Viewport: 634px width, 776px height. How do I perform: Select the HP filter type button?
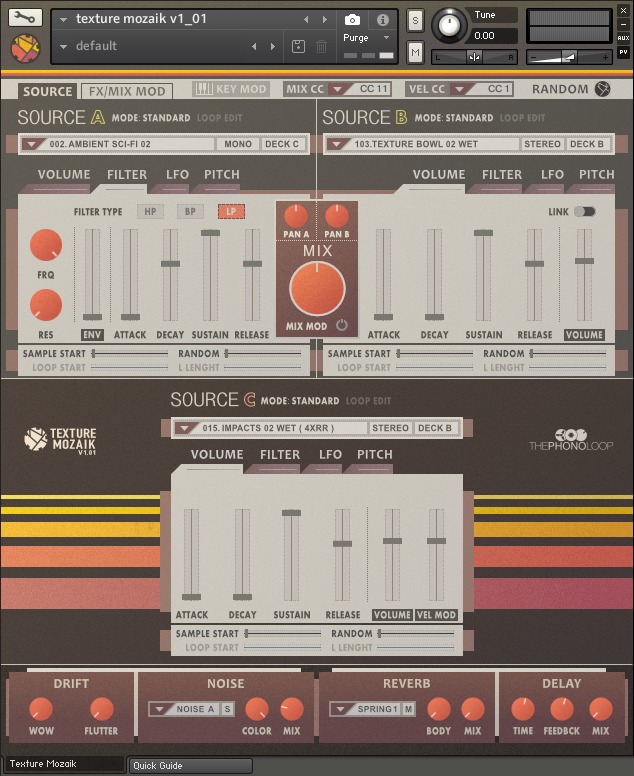click(150, 212)
